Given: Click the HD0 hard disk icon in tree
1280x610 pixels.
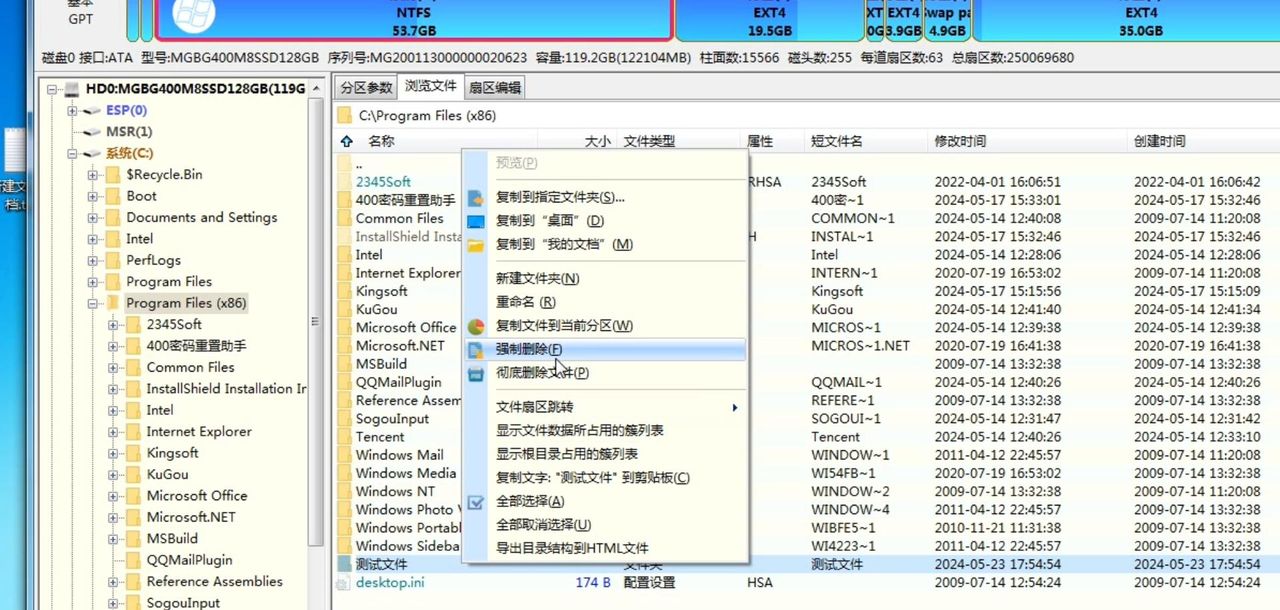Looking at the screenshot, I should [x=72, y=89].
